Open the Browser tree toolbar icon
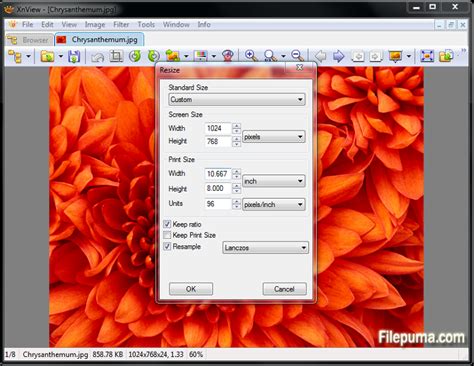 point(15,56)
